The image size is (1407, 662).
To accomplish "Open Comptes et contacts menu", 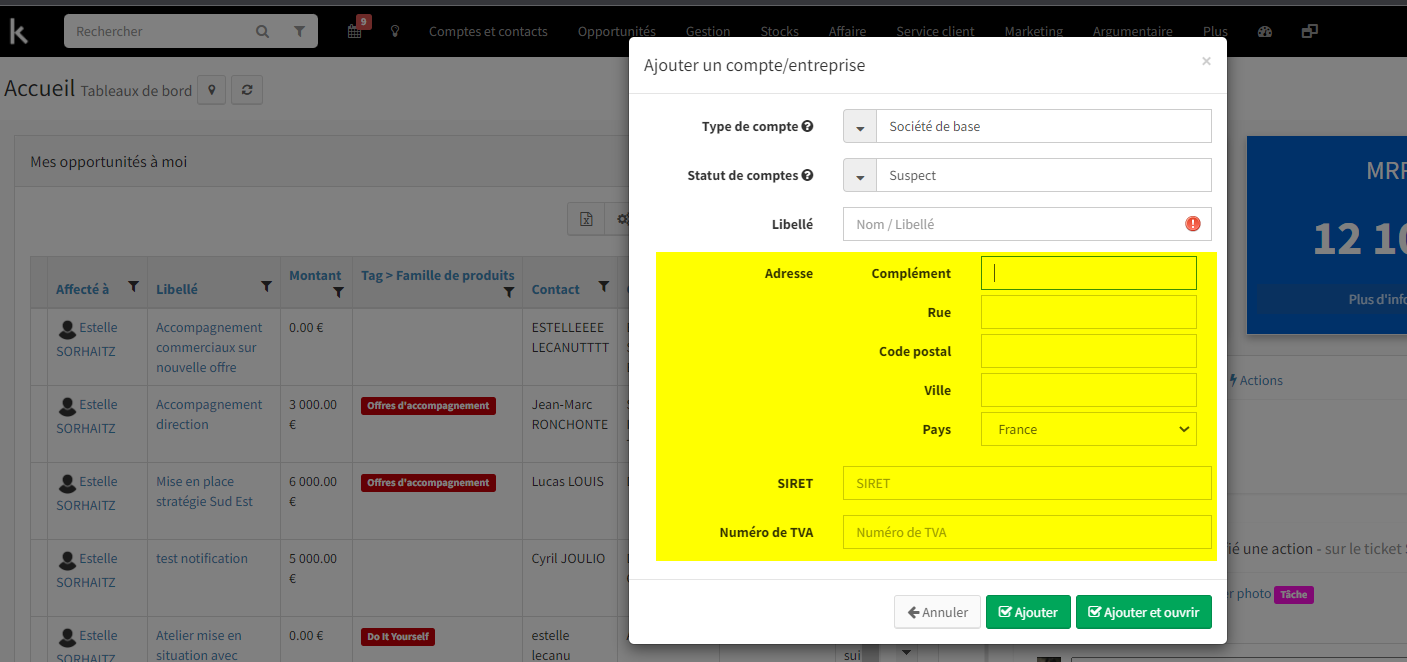I will point(488,31).
